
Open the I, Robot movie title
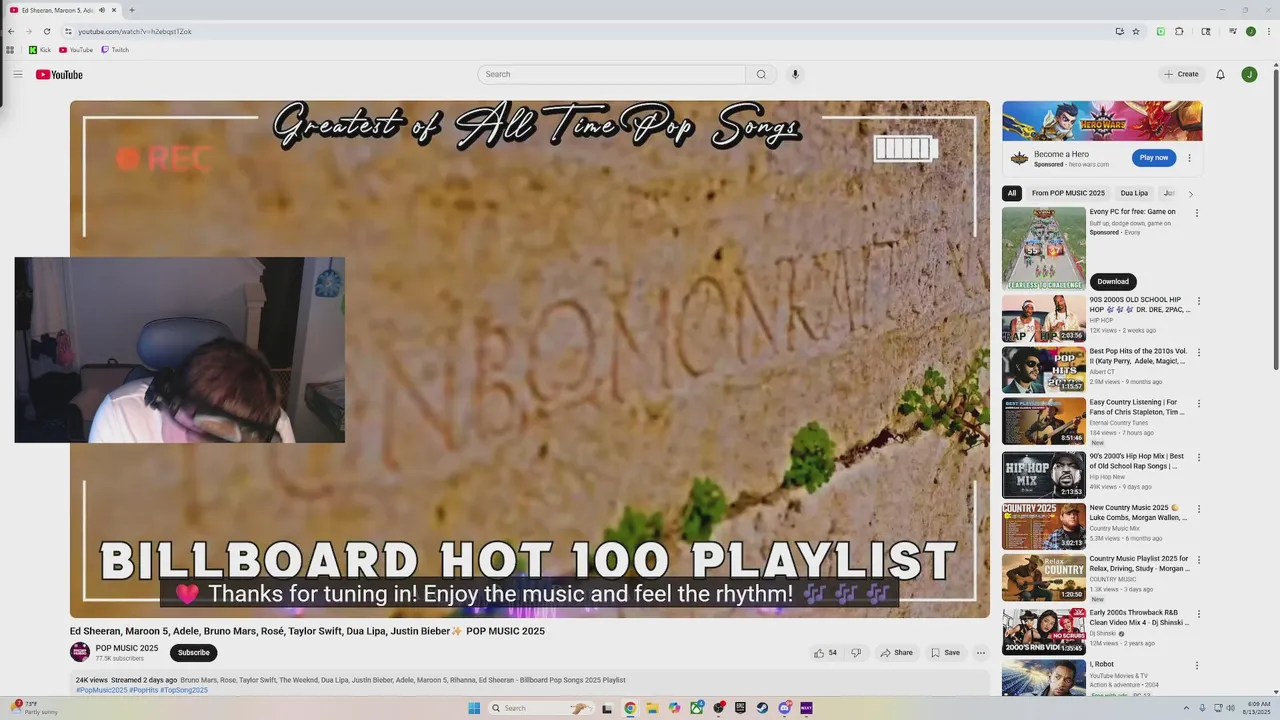point(1102,664)
